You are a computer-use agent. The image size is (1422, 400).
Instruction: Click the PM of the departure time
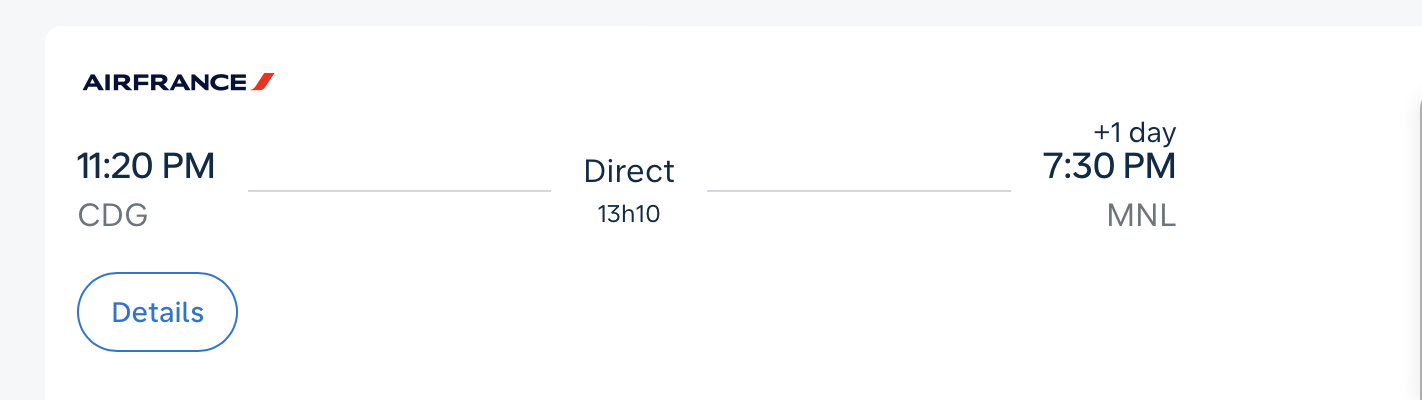tap(190, 166)
